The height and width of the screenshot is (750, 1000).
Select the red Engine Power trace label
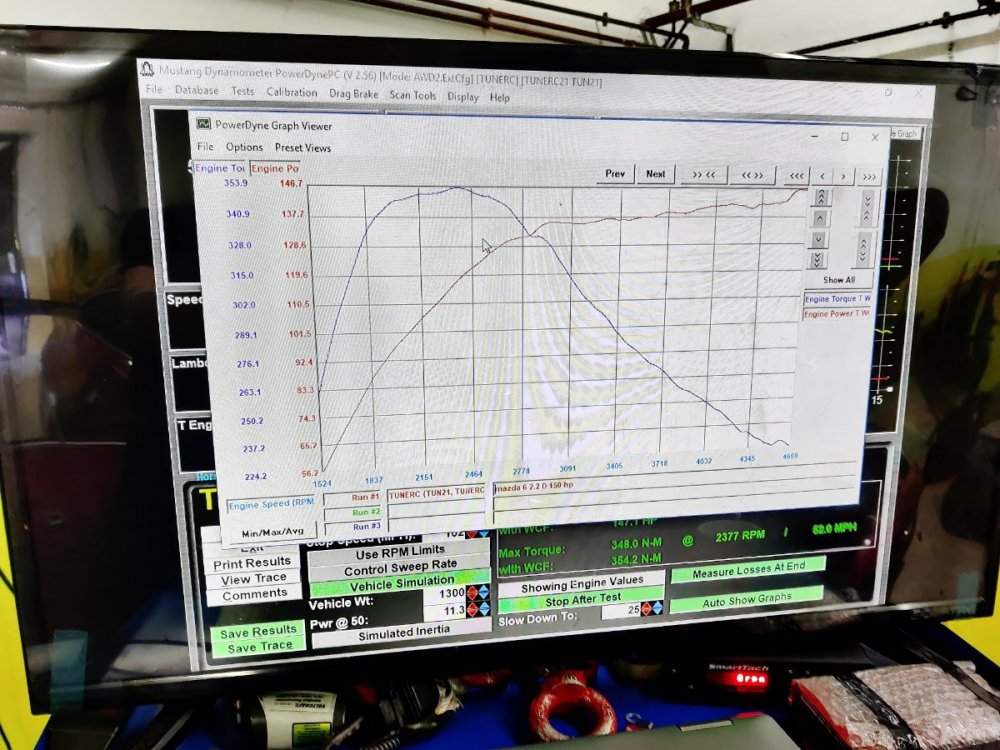274,169
